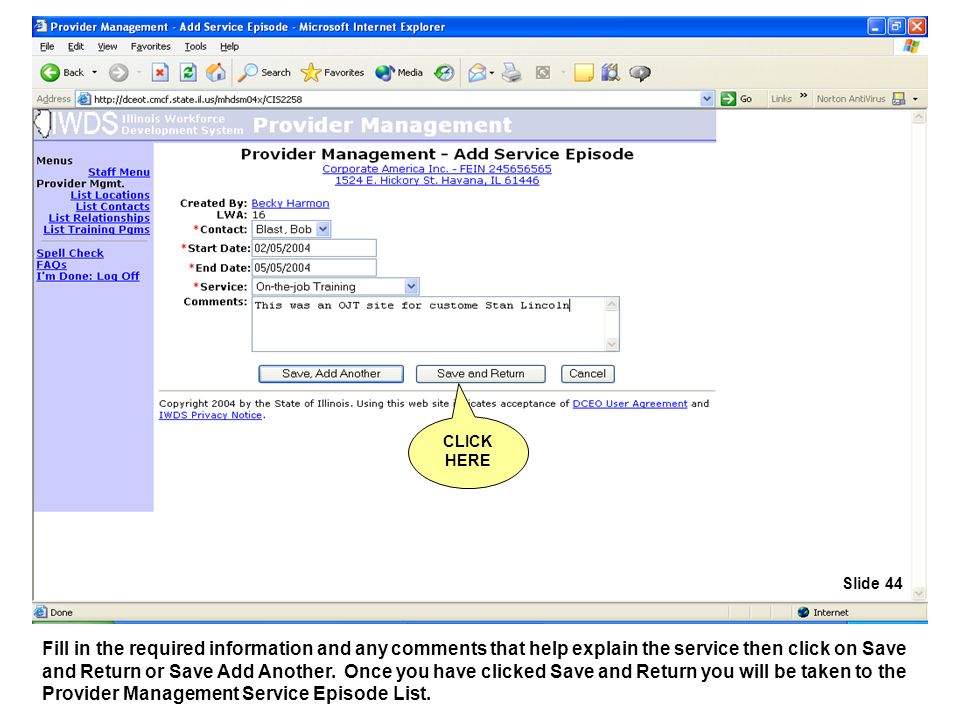
Task: Click the Mail envelope icon
Action: 477,73
